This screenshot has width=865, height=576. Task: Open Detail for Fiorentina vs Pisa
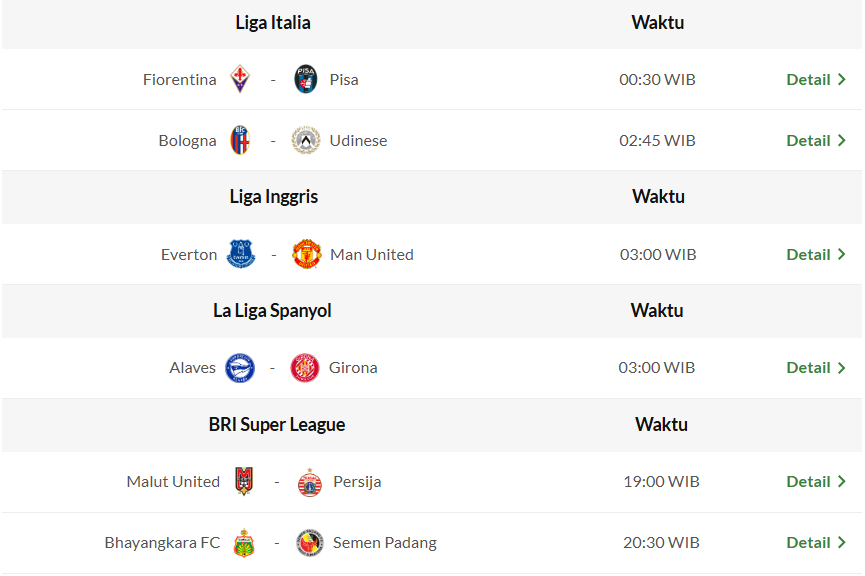[808, 79]
